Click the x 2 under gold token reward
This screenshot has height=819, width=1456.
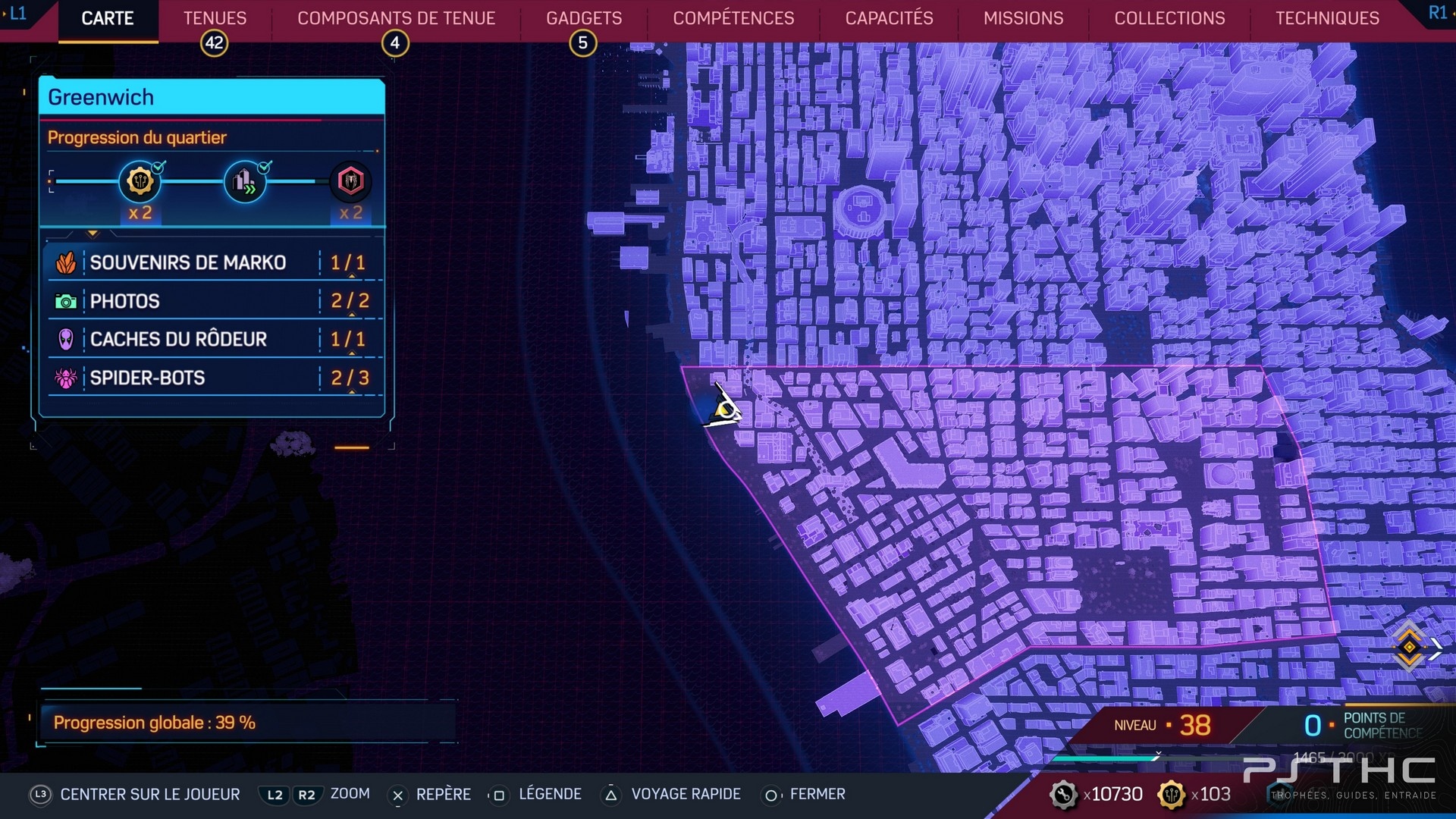(140, 213)
